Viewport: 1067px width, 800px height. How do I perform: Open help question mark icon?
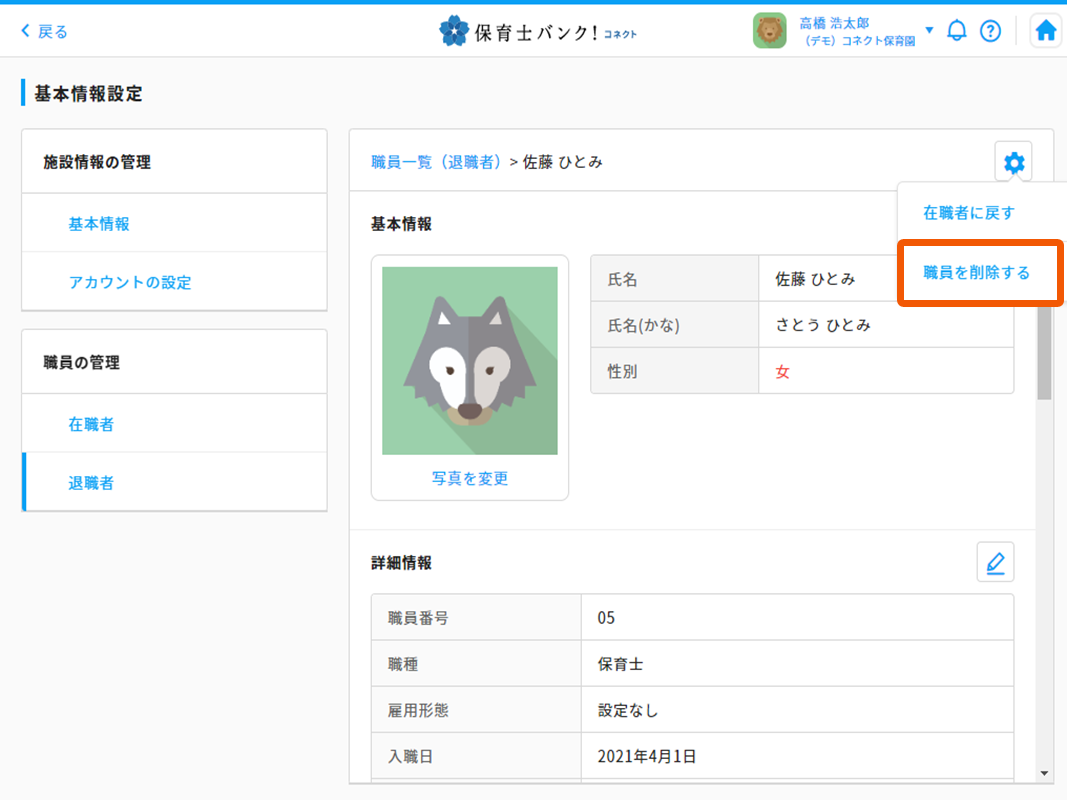click(x=990, y=31)
